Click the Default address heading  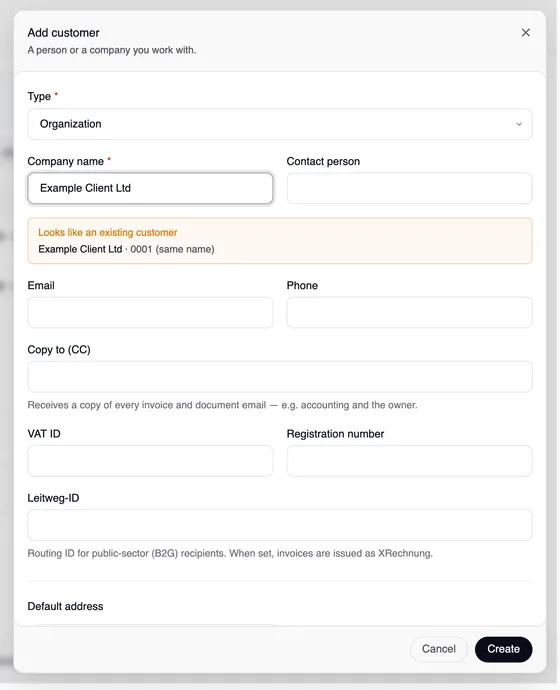65,606
